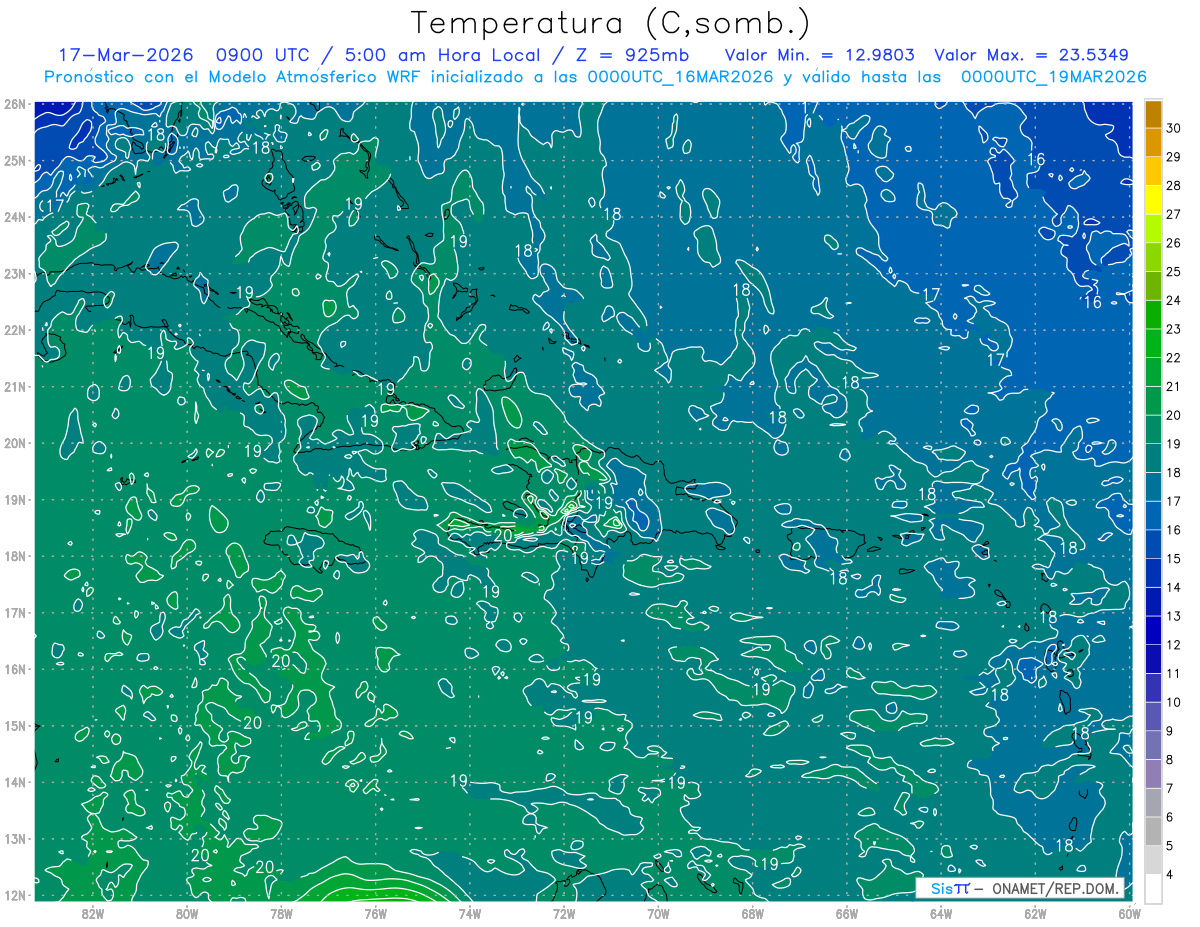
Task: Click the colorbar legend value 14
Action: pyautogui.click(x=1174, y=588)
